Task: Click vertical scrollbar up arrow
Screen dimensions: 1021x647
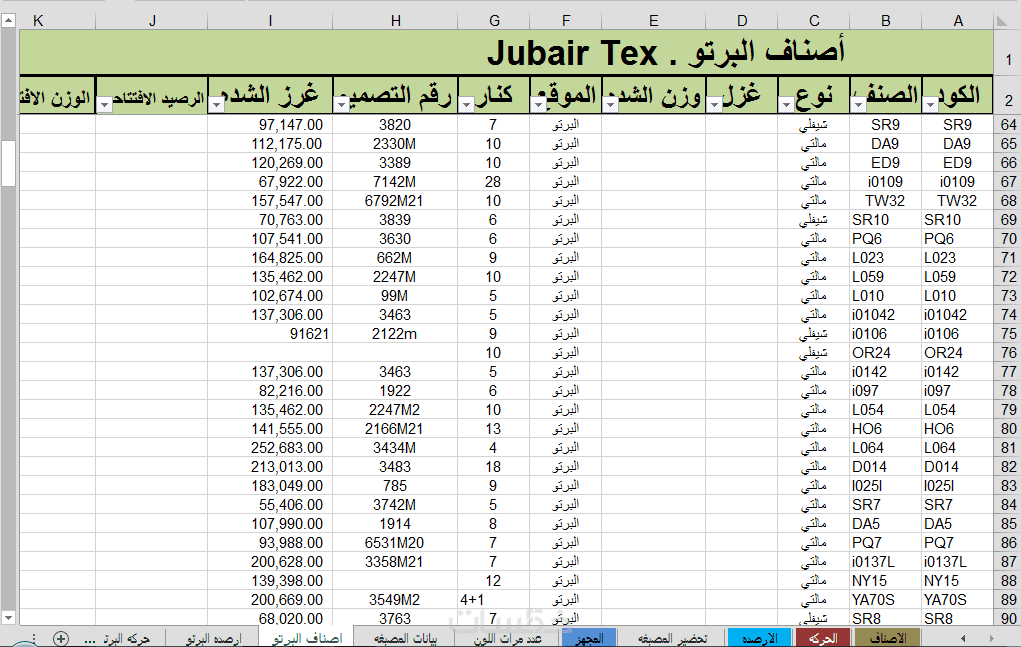Action: (x=8, y=21)
